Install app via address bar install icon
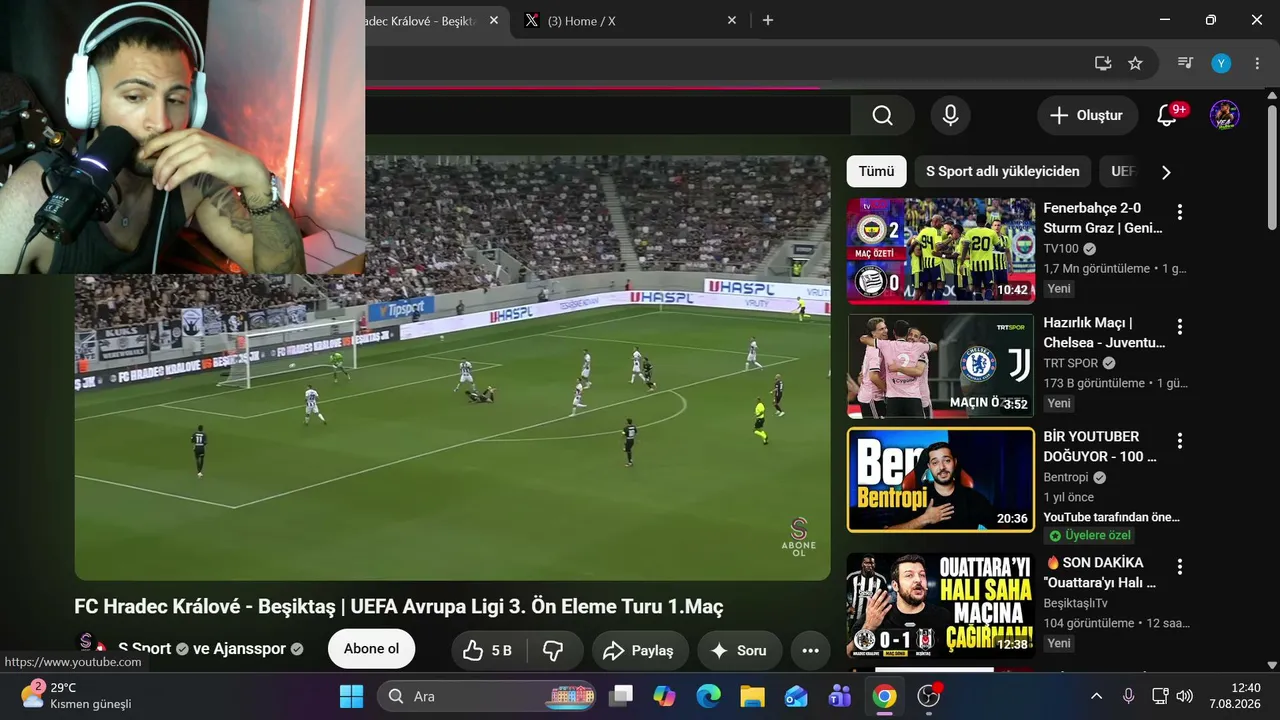 (1103, 63)
